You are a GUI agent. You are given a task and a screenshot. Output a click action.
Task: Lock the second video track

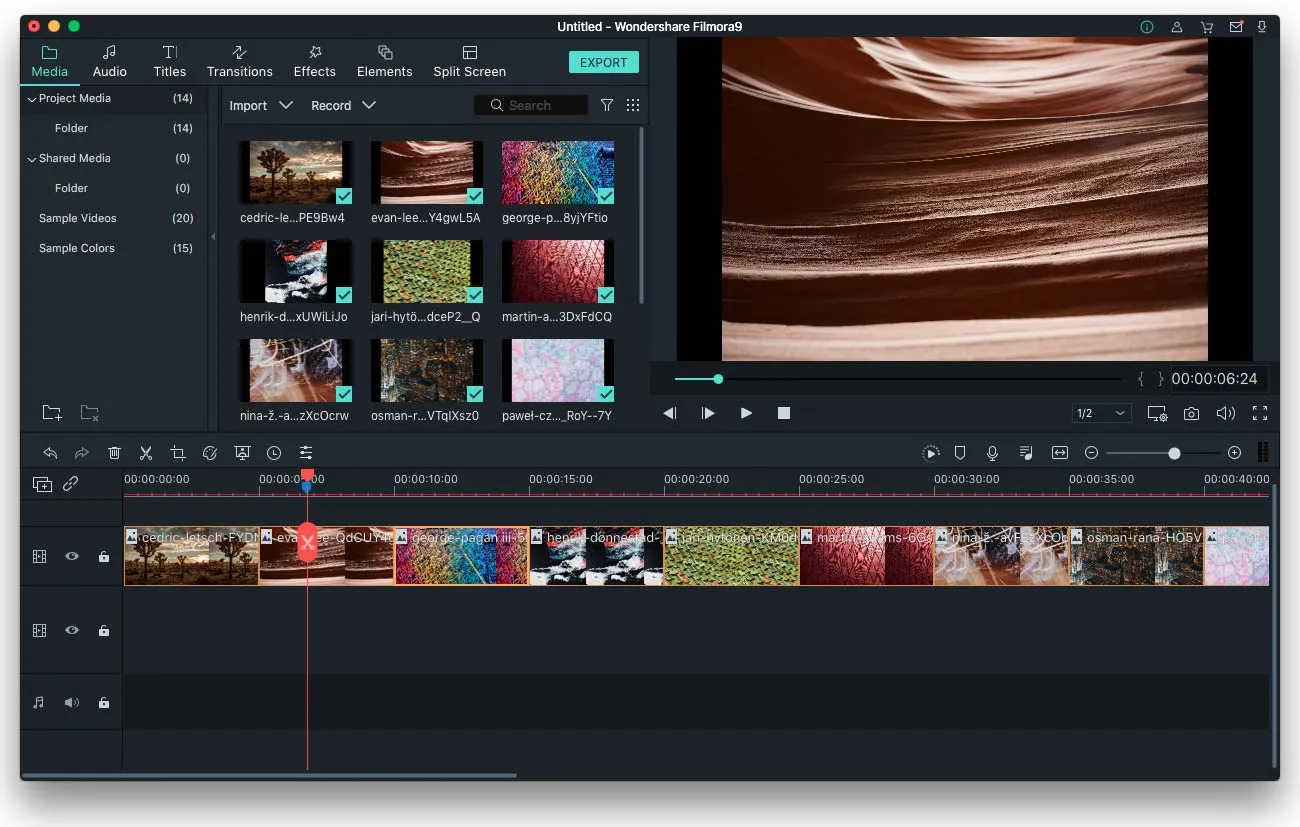103,630
